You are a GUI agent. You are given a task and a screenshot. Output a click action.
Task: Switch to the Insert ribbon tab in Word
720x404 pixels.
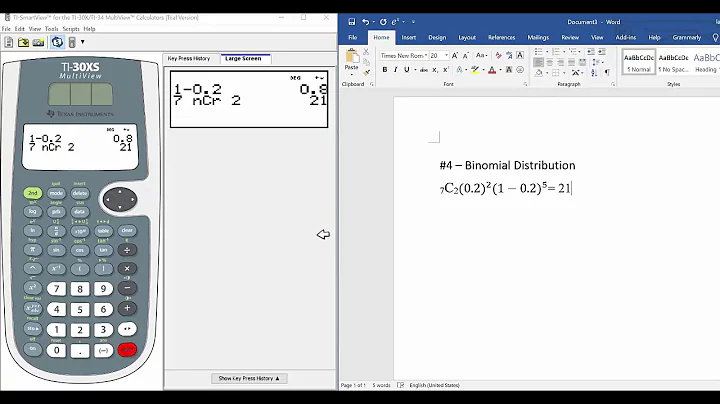[x=409, y=37]
